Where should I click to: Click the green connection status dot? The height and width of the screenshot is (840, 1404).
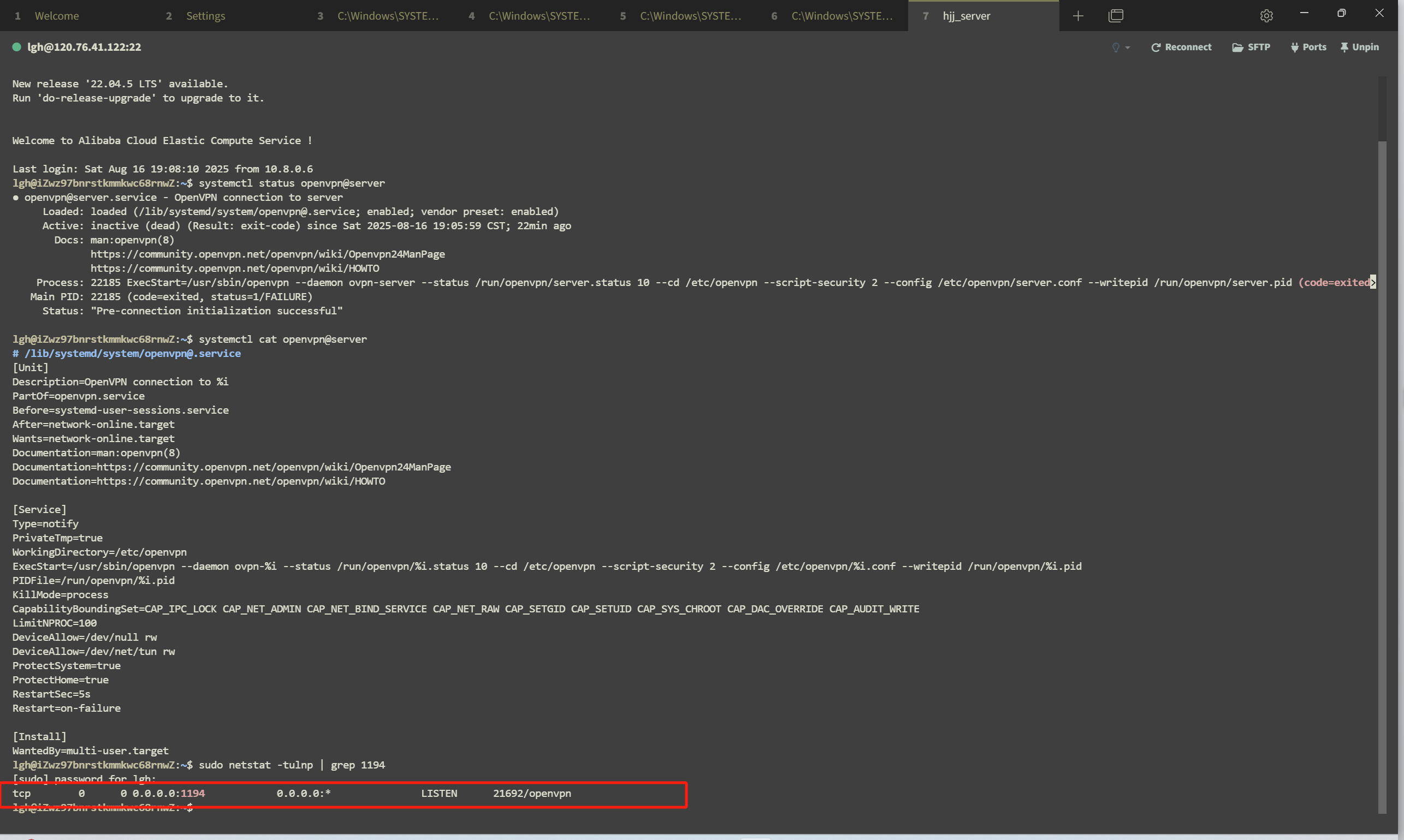click(x=17, y=47)
